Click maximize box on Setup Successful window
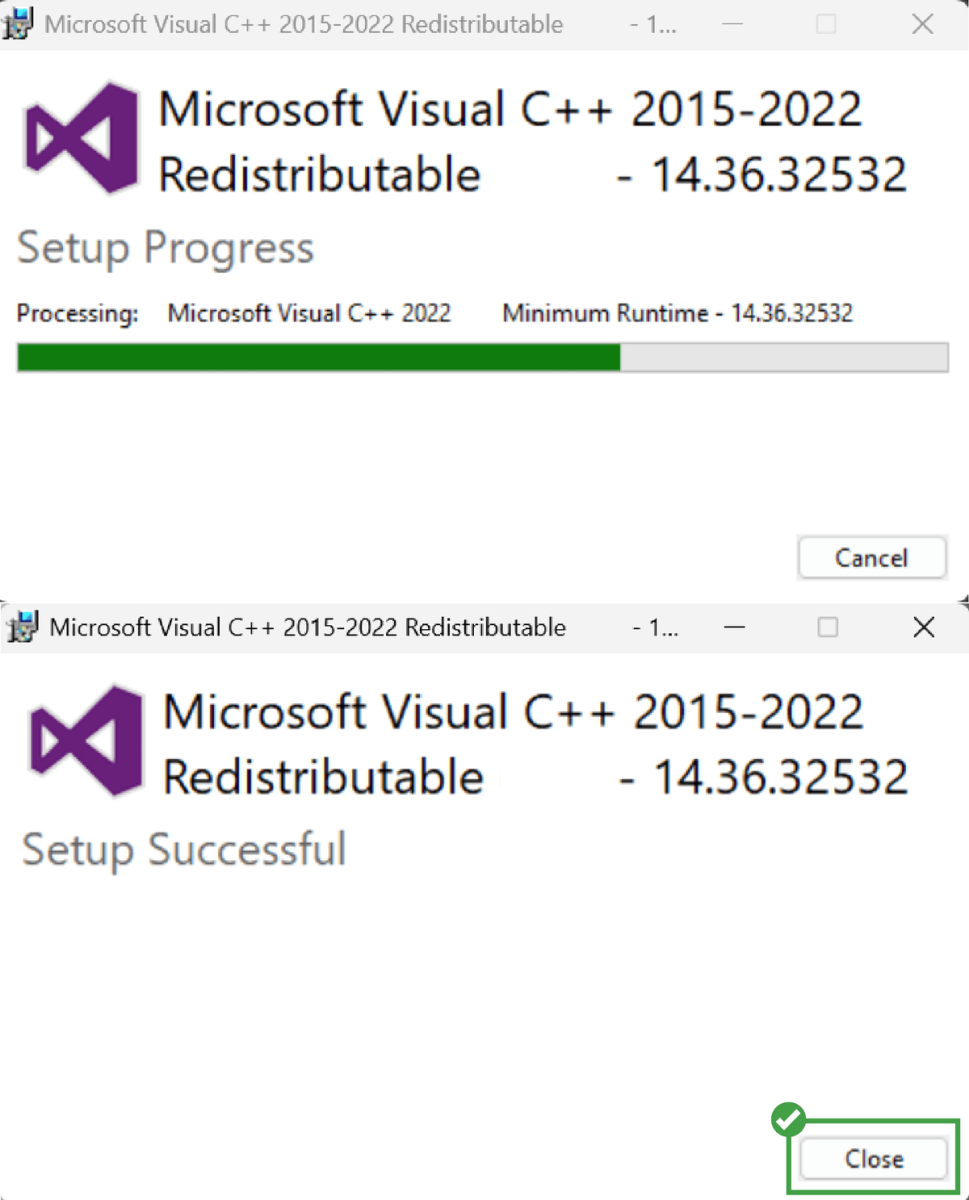 coord(828,627)
